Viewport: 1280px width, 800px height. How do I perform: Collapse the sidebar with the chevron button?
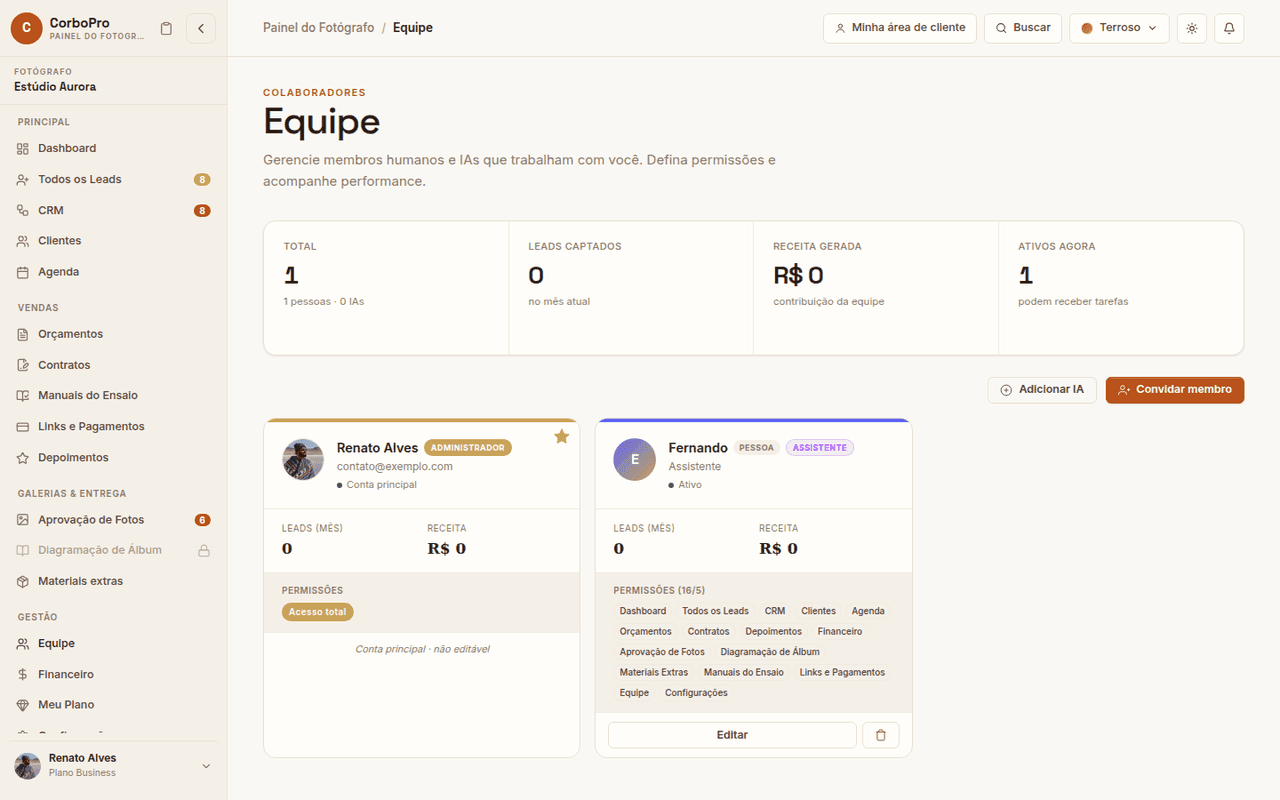(201, 28)
